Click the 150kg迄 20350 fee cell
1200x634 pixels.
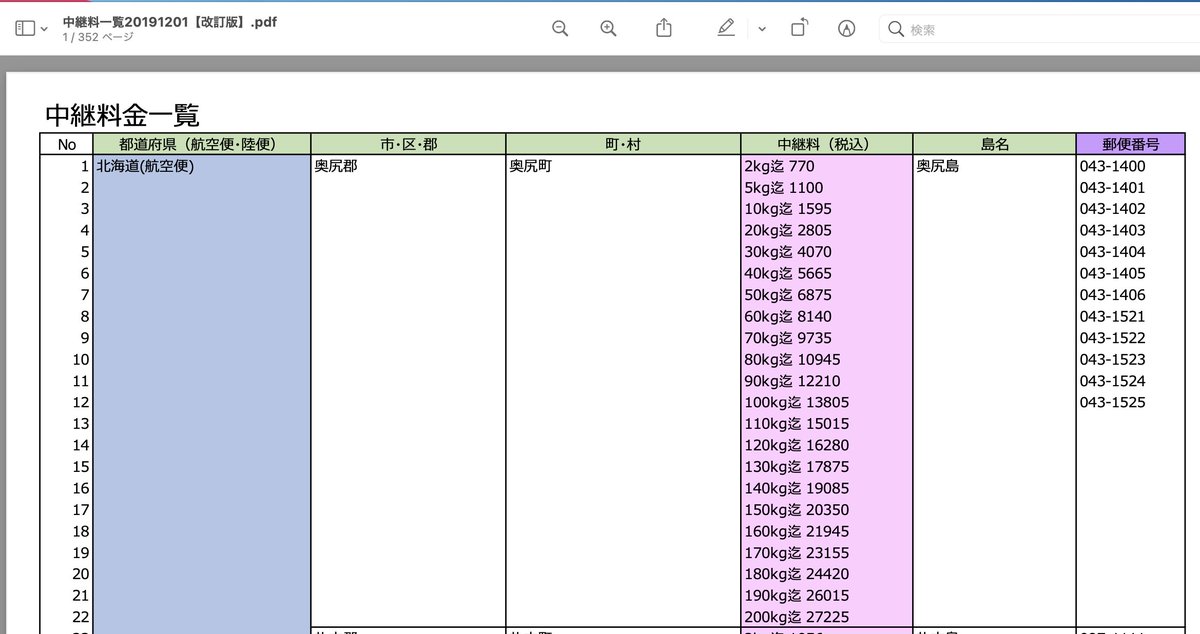coord(796,510)
